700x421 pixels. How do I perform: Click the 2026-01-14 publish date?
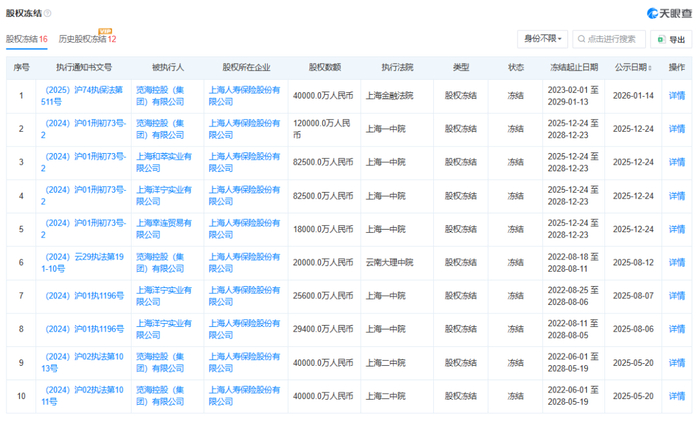[x=633, y=96]
